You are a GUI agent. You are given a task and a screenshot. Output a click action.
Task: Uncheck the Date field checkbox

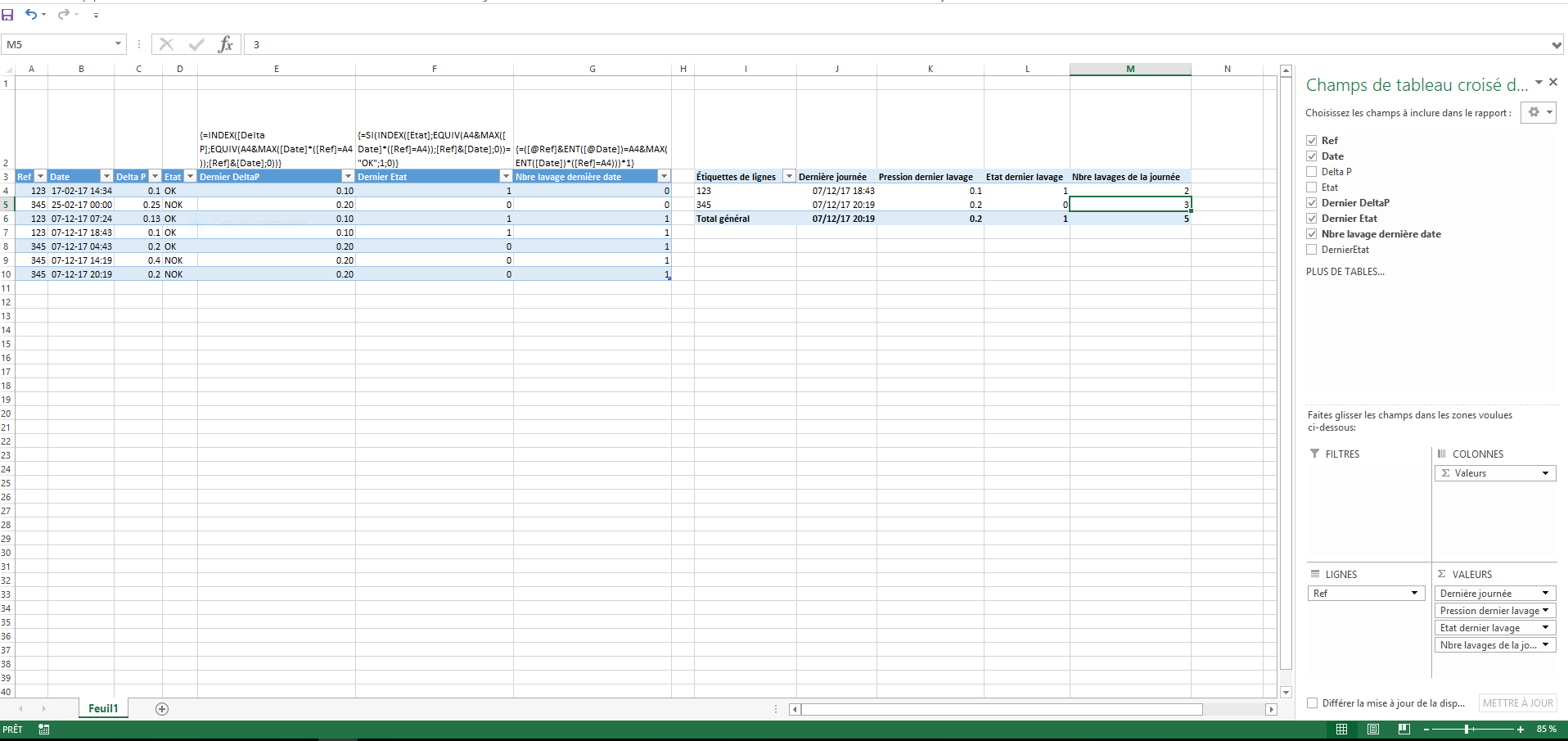[1312, 156]
